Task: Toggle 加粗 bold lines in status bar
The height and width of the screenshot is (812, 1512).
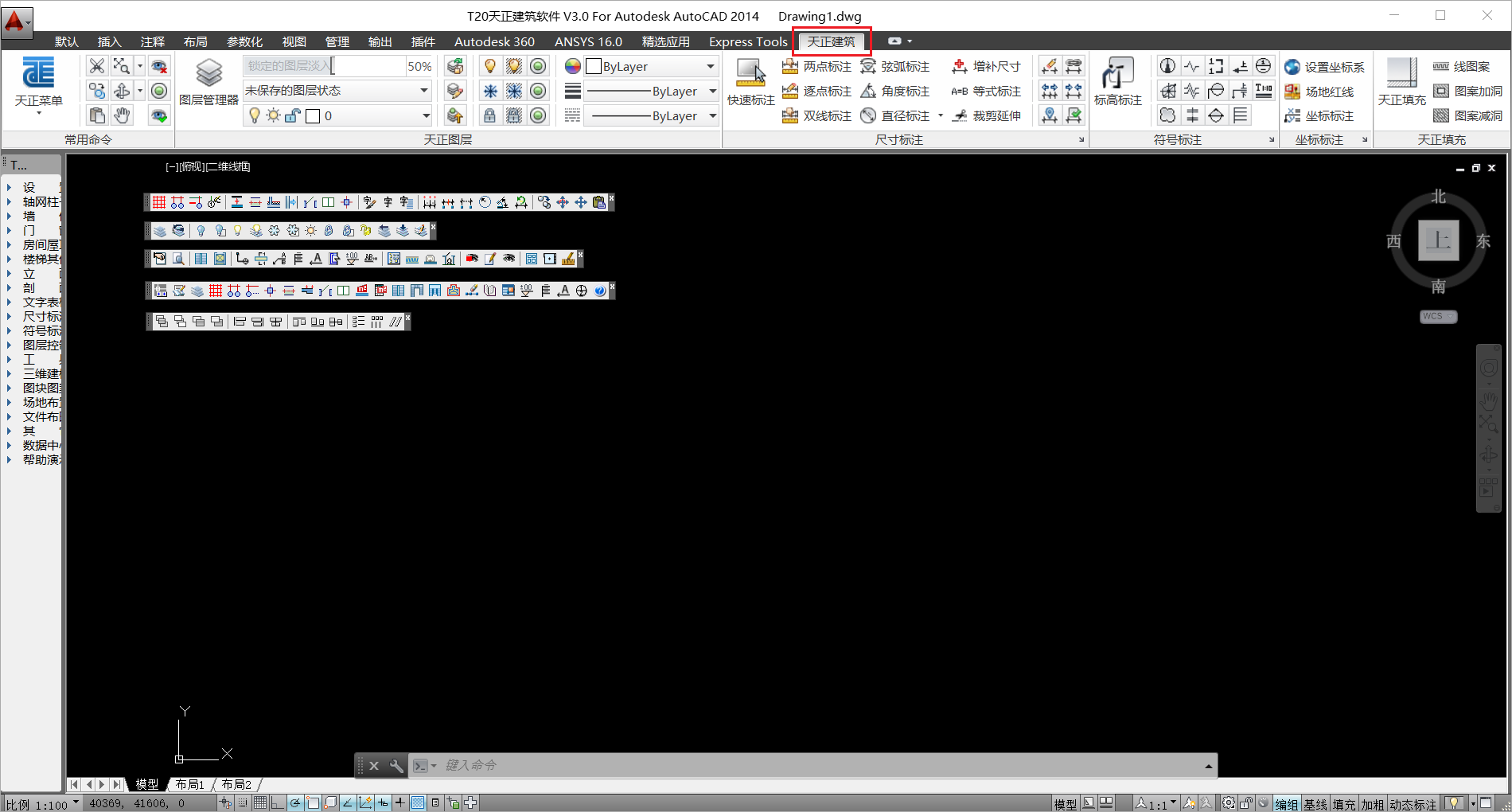Action: click(1372, 804)
